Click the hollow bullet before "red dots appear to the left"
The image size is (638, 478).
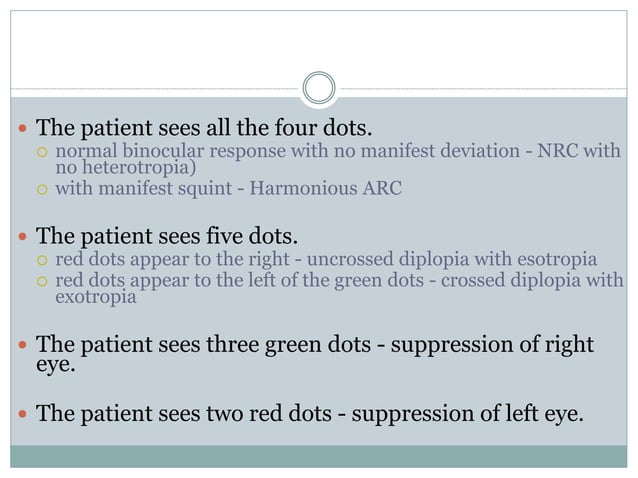[x=43, y=281]
